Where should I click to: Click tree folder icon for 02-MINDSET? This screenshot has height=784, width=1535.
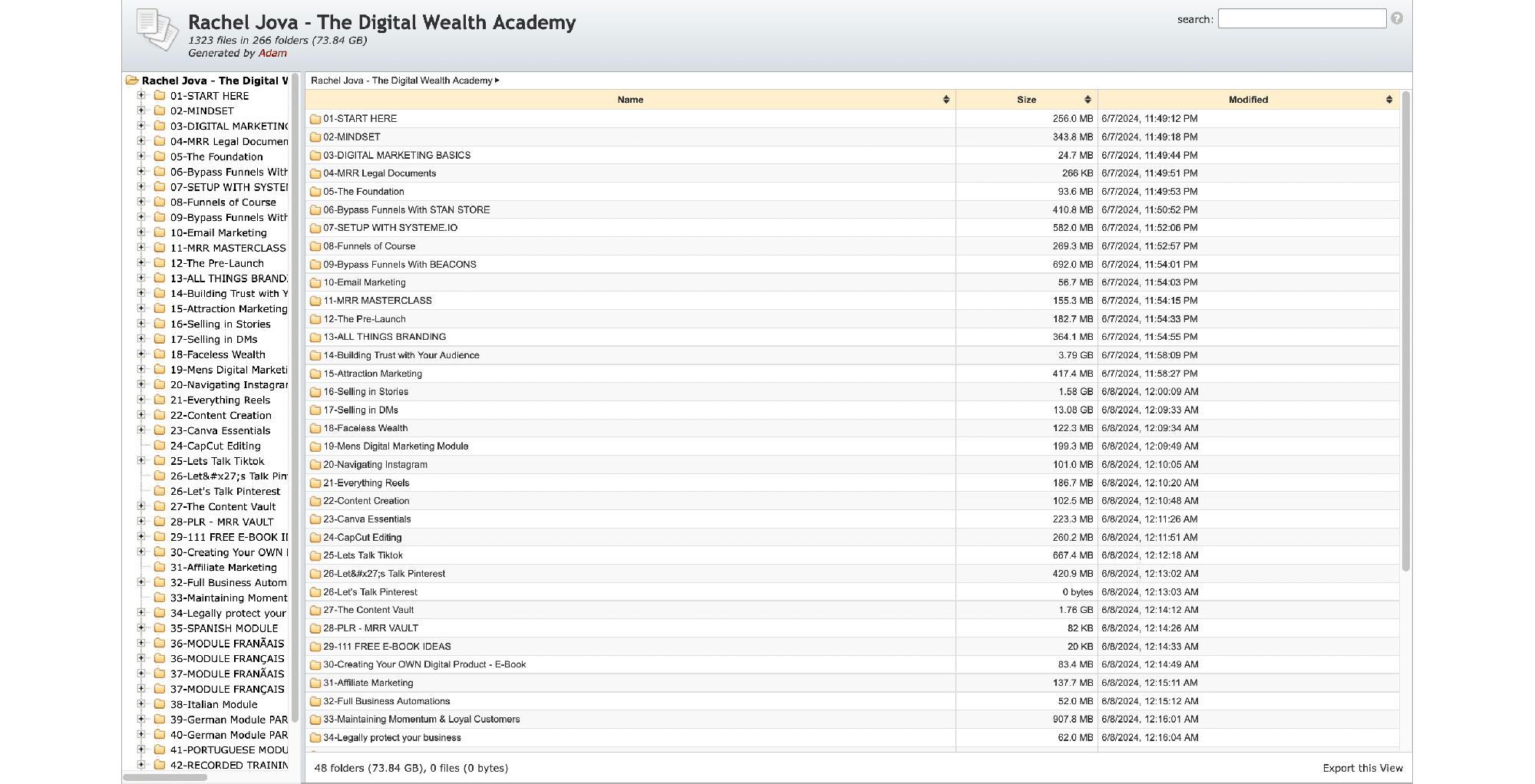[160, 110]
